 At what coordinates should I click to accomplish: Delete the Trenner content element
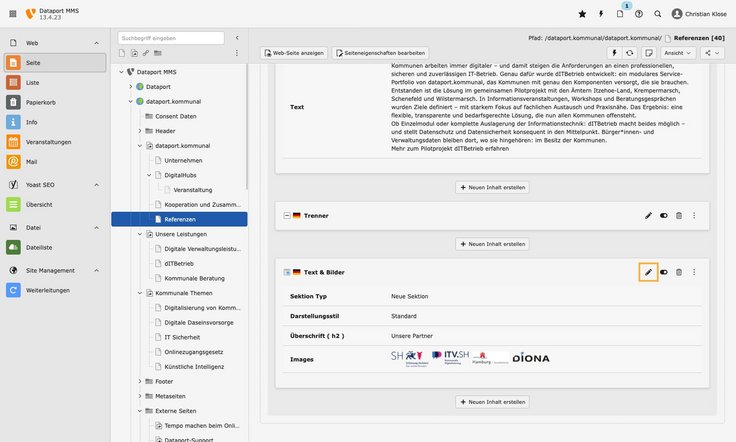pos(679,215)
